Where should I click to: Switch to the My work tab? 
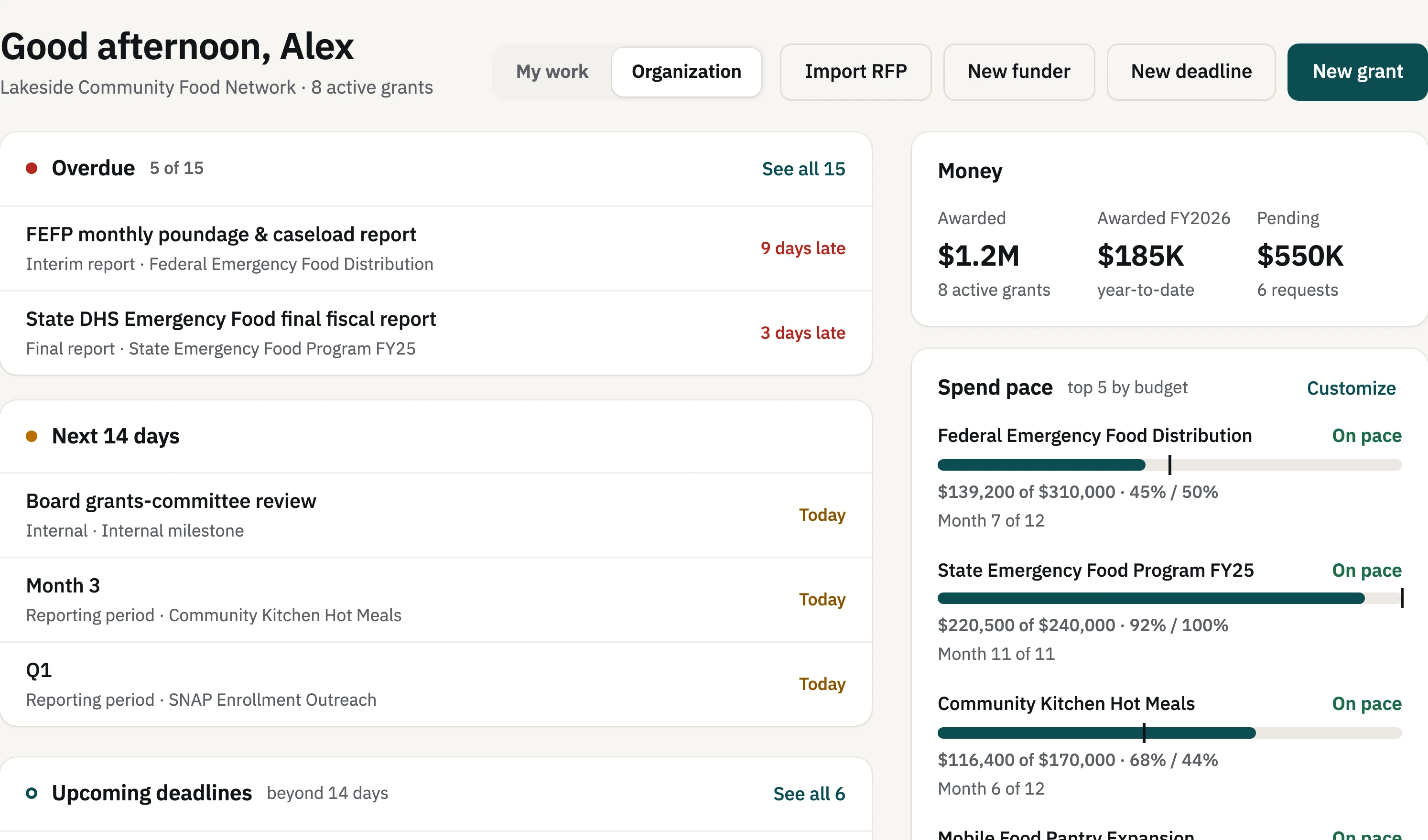(x=552, y=72)
